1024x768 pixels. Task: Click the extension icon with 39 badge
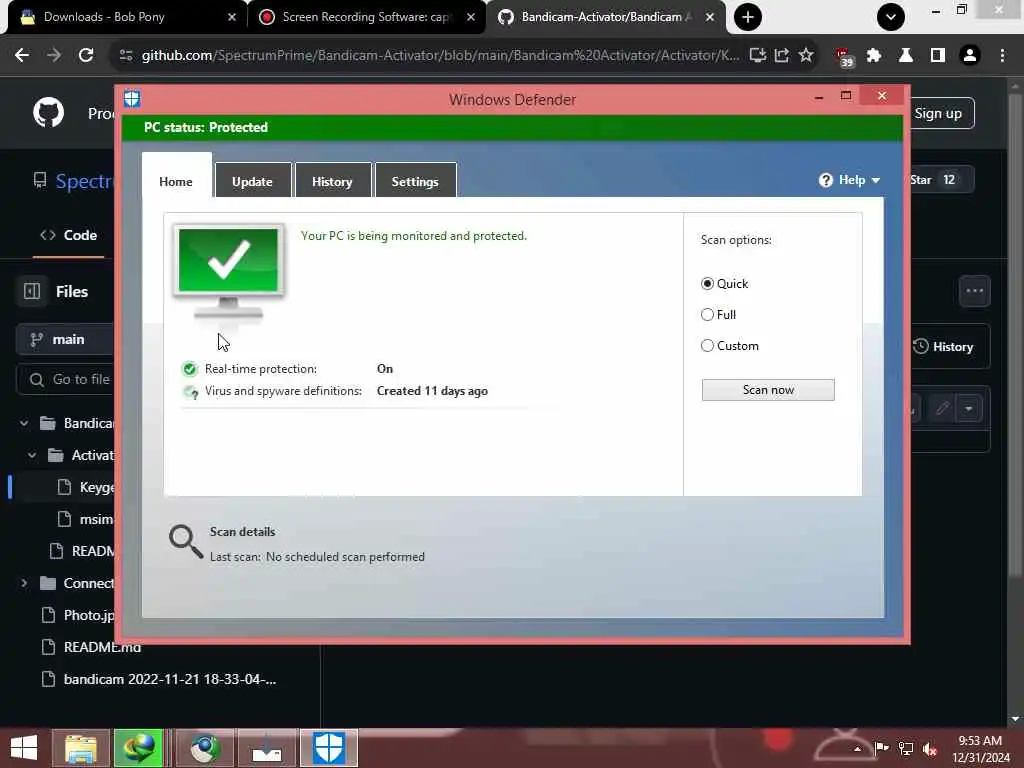[844, 57]
